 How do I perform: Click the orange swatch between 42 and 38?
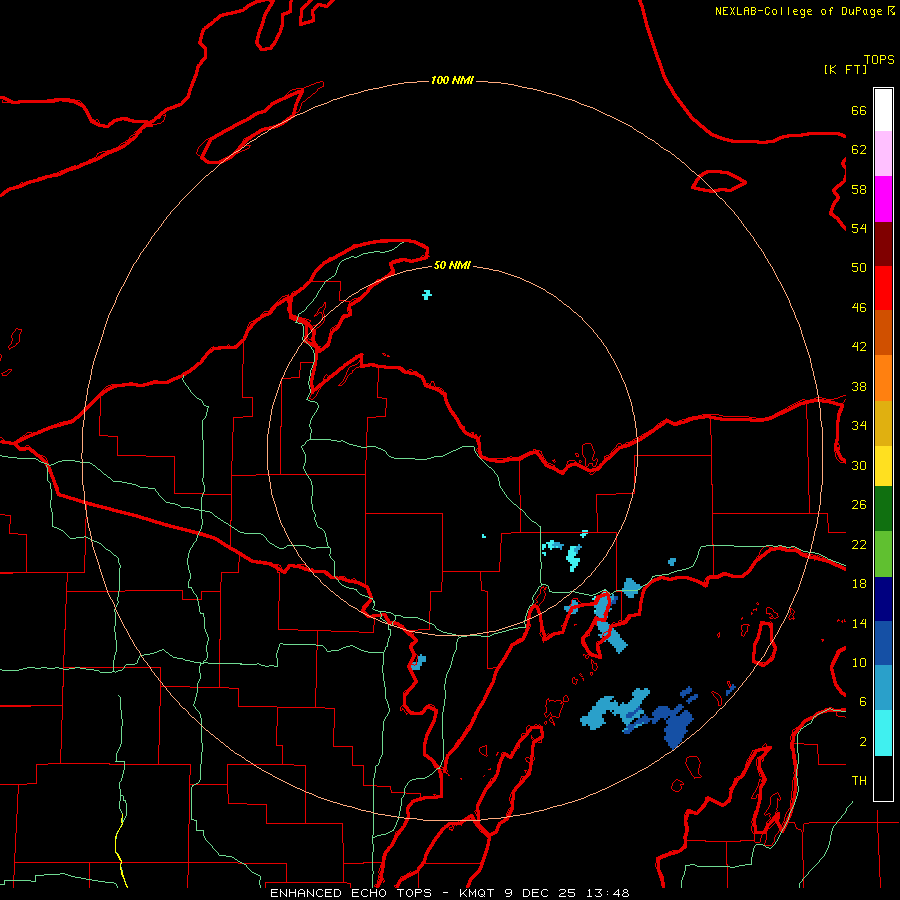[883, 378]
